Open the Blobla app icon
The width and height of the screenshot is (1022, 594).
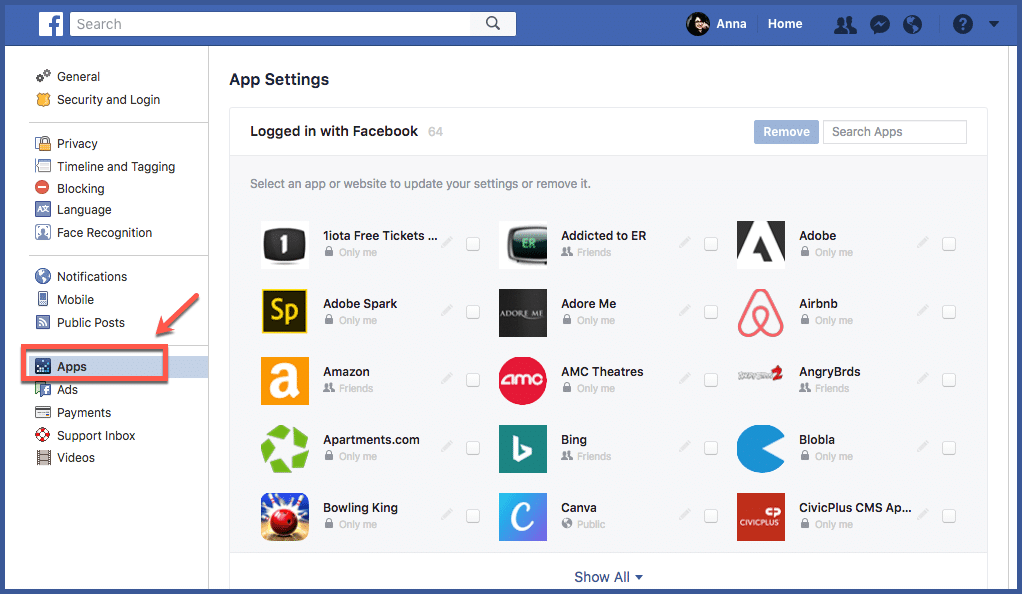[x=761, y=449]
